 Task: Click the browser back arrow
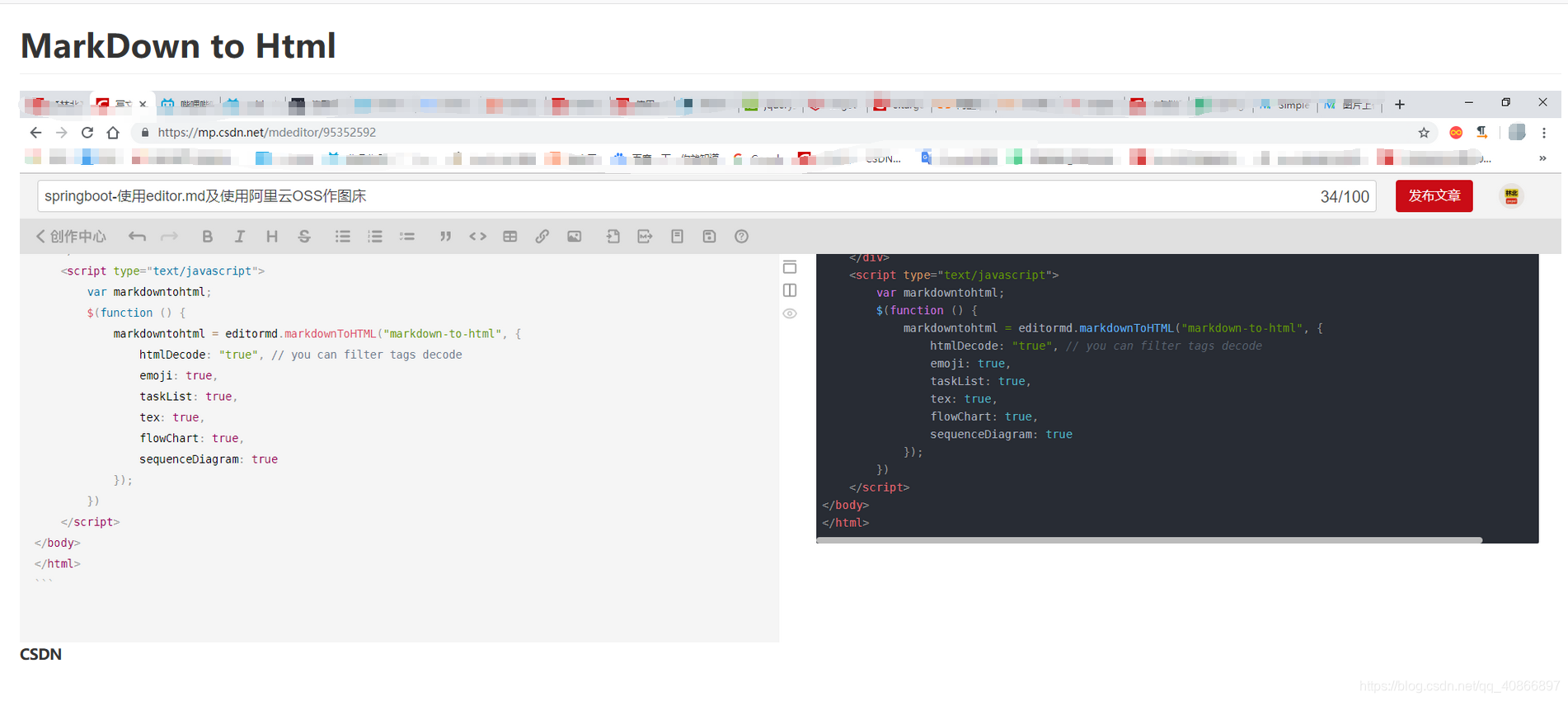point(35,133)
